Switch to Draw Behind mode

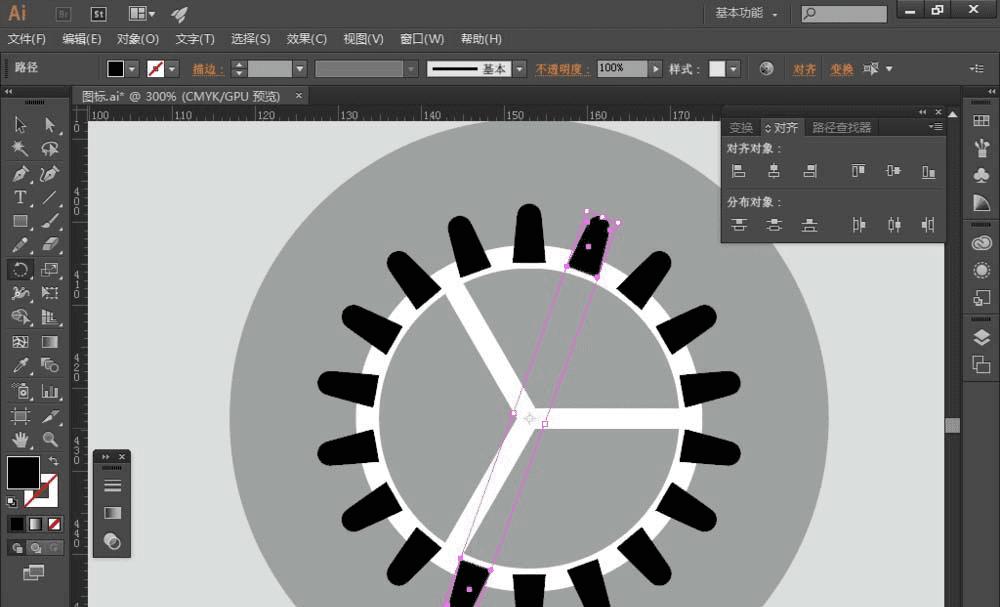coord(36,548)
